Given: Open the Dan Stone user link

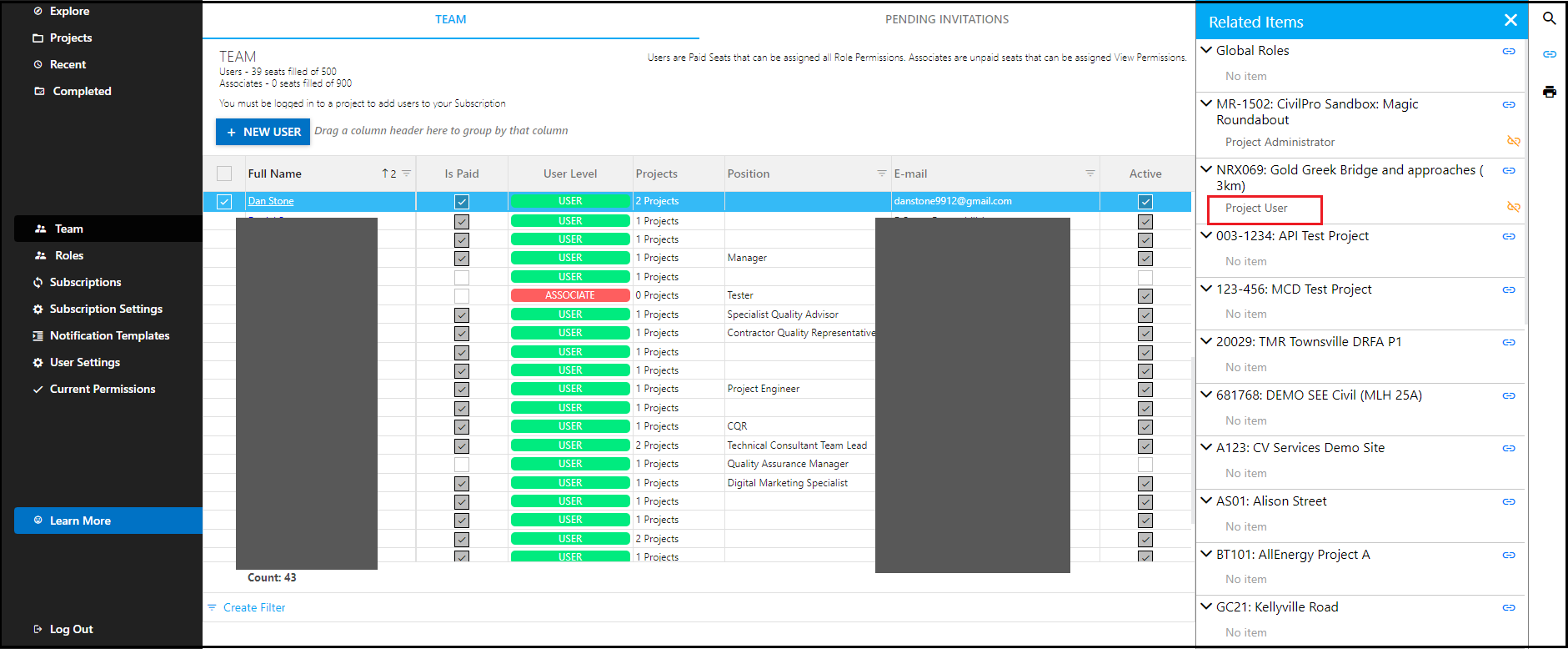Looking at the screenshot, I should [x=271, y=201].
